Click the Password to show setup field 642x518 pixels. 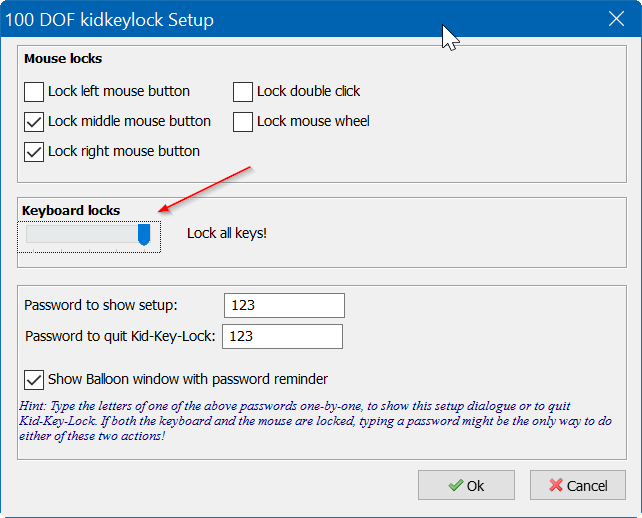284,306
